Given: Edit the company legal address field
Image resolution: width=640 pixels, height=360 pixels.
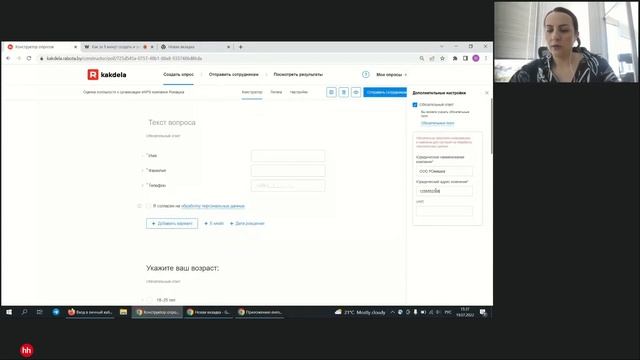Looking at the screenshot, I should pos(444,191).
